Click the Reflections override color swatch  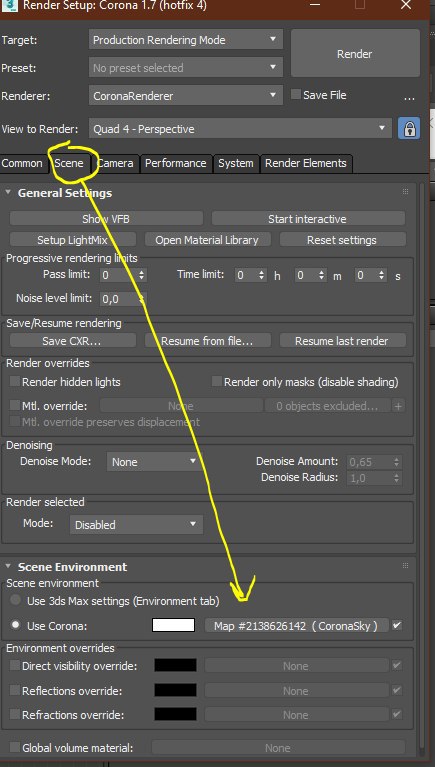click(x=175, y=690)
